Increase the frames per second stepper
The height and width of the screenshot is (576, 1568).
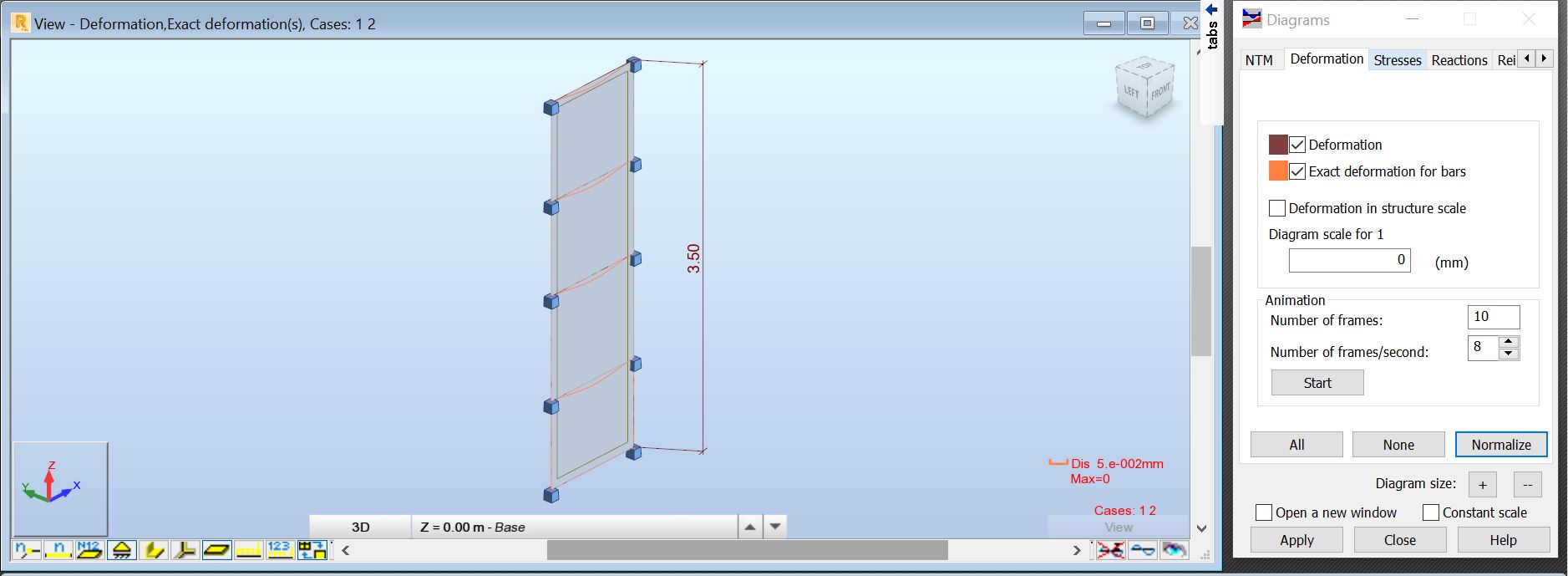click(1509, 342)
